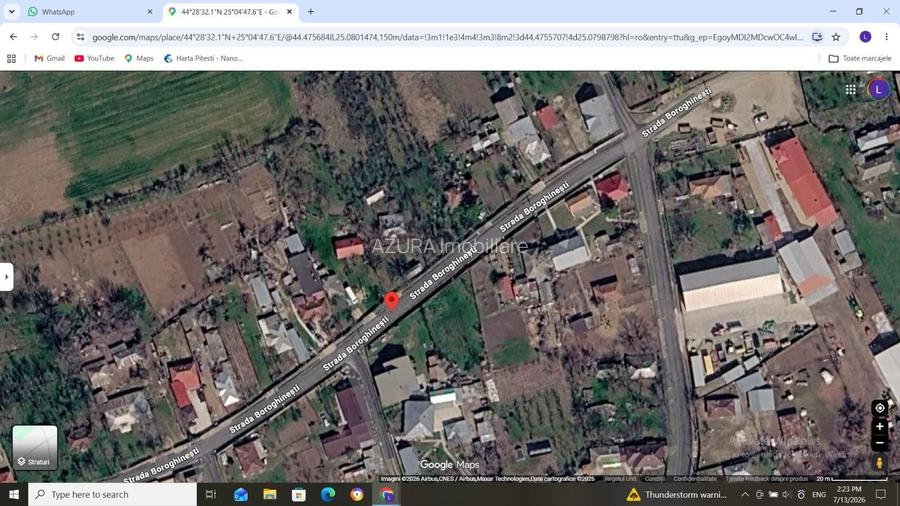Open Microsoft Edge from taskbar
The image size is (900, 506).
click(x=328, y=495)
